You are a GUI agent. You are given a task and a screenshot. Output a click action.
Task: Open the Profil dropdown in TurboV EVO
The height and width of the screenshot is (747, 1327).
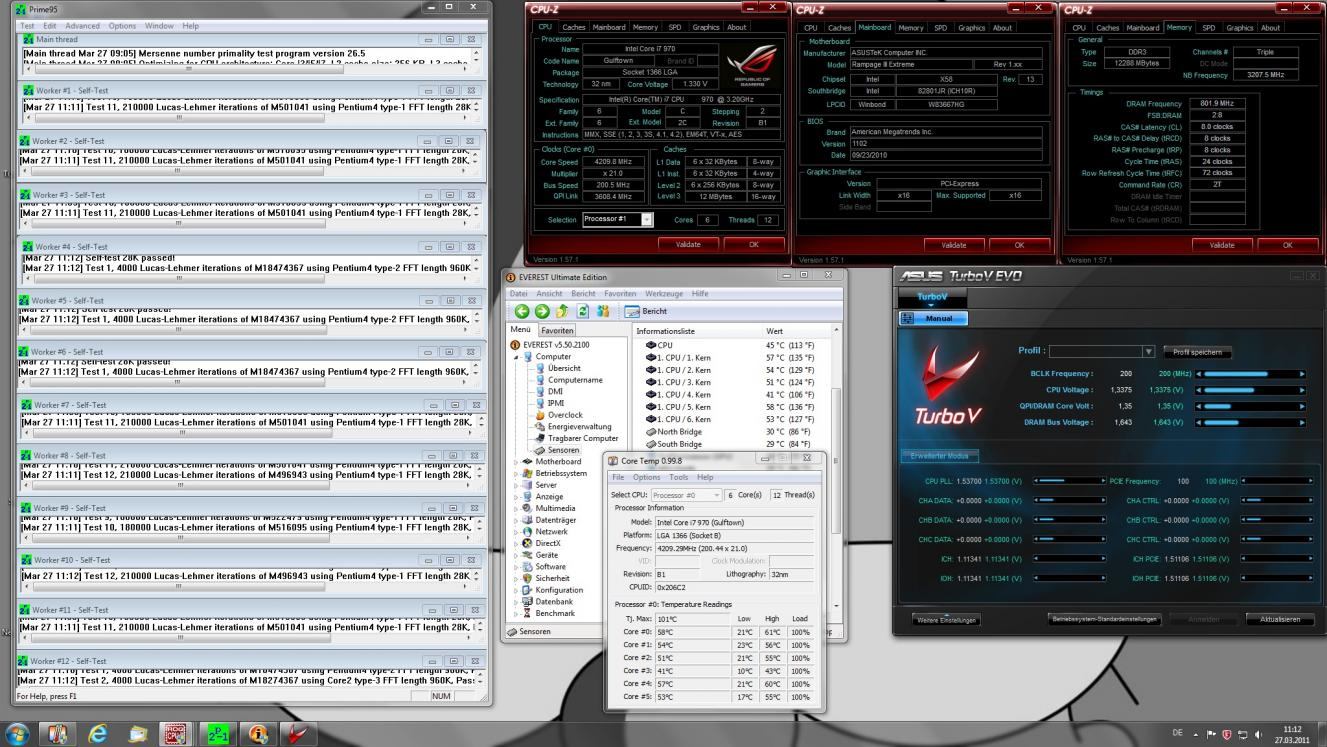[x=1148, y=352]
